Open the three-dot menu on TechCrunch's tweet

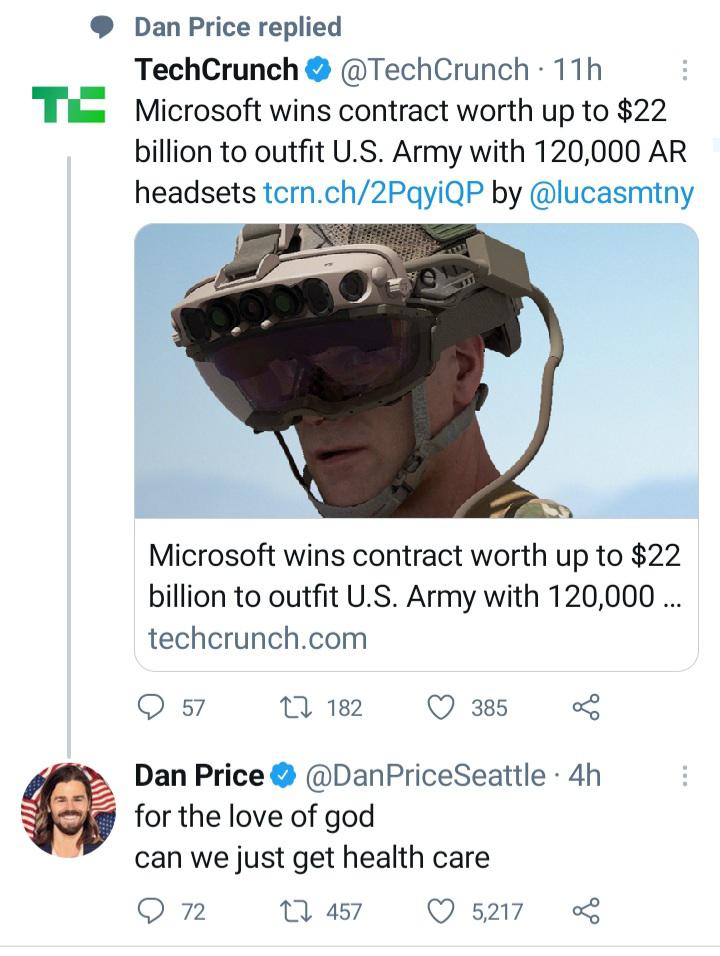click(x=683, y=70)
